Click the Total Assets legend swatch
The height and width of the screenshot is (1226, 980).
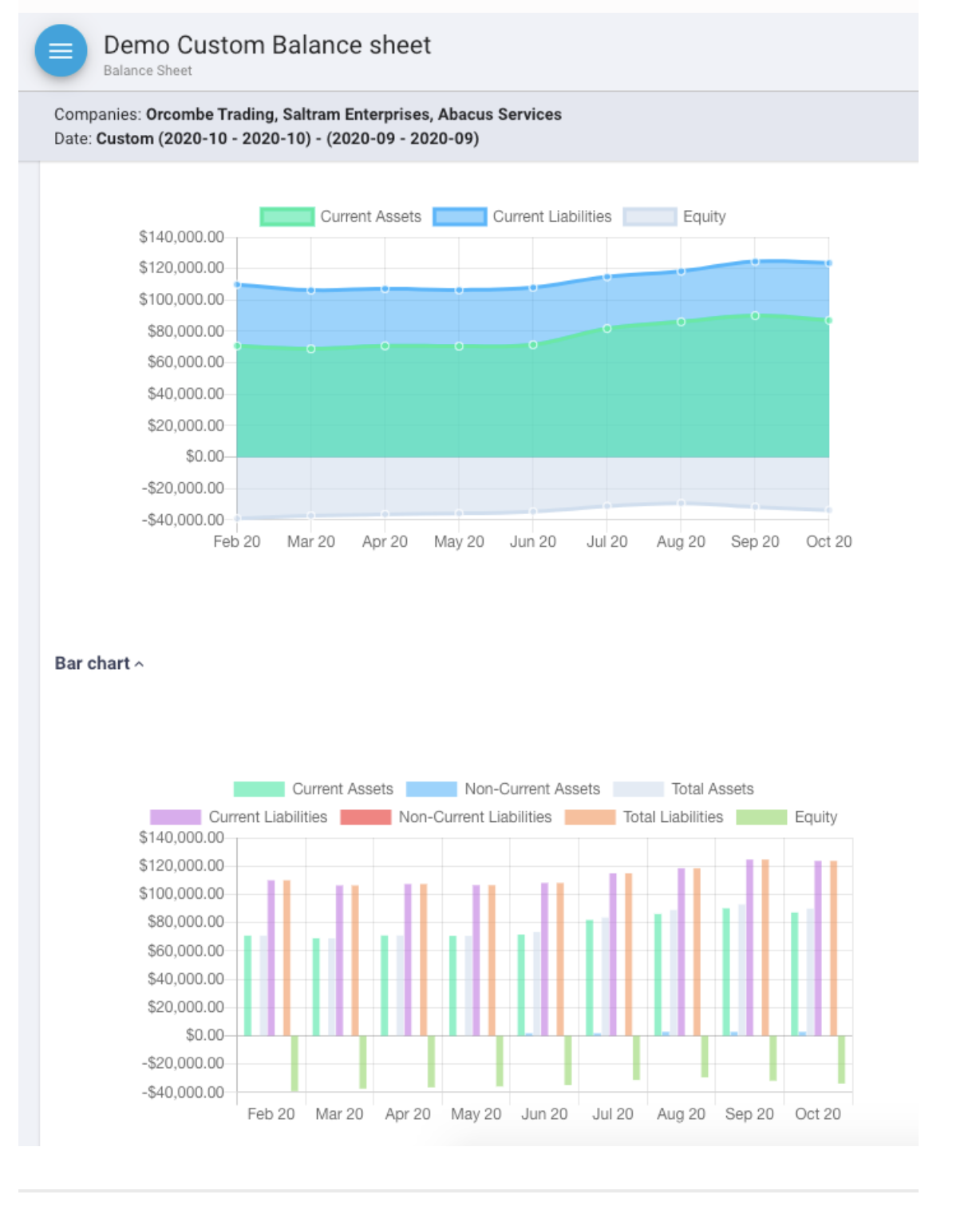click(638, 789)
